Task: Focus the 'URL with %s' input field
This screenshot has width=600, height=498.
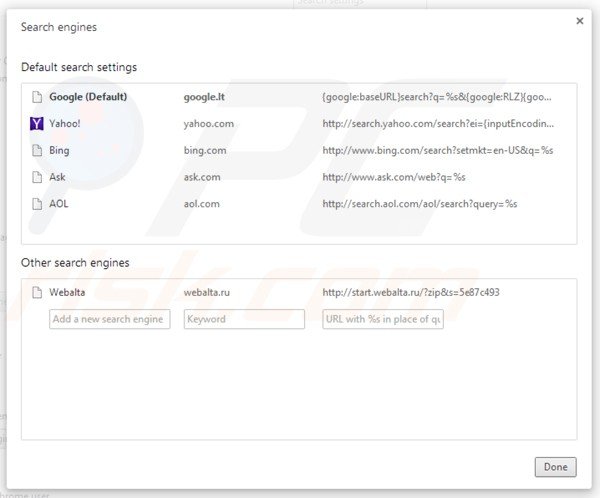Action: [x=383, y=319]
